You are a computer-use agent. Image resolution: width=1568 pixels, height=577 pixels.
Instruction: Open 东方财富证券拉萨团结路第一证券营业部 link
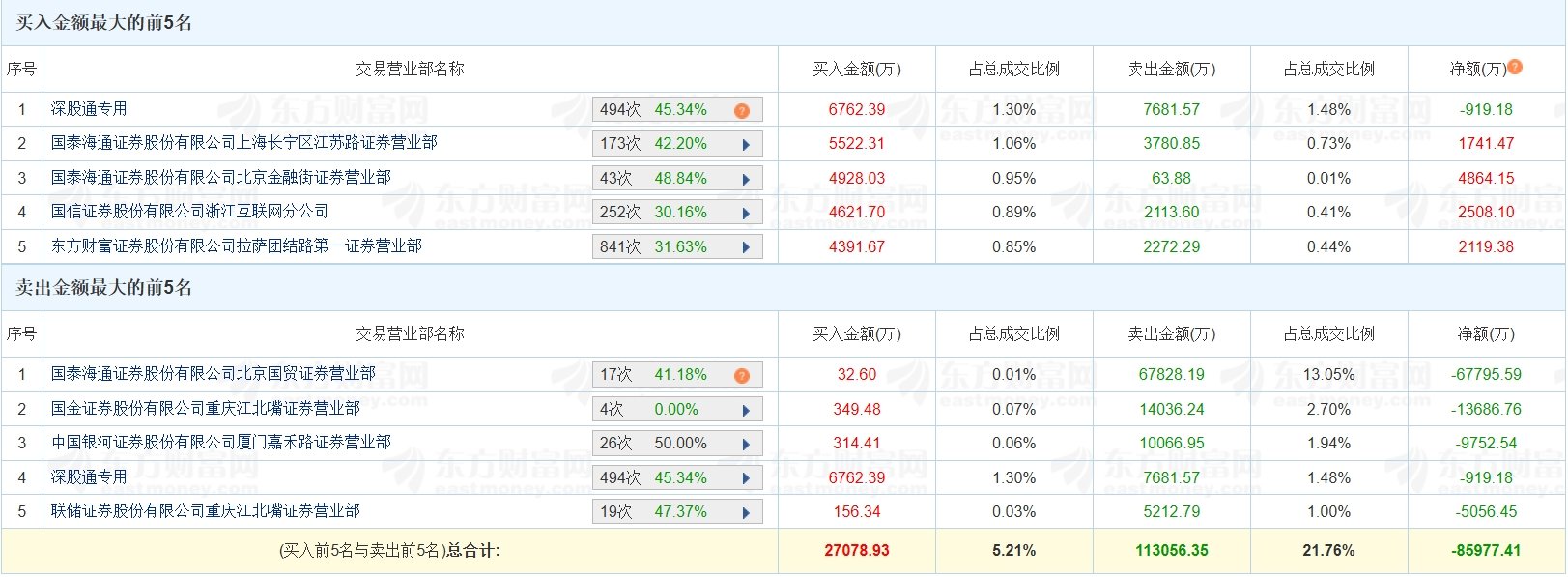[236, 246]
